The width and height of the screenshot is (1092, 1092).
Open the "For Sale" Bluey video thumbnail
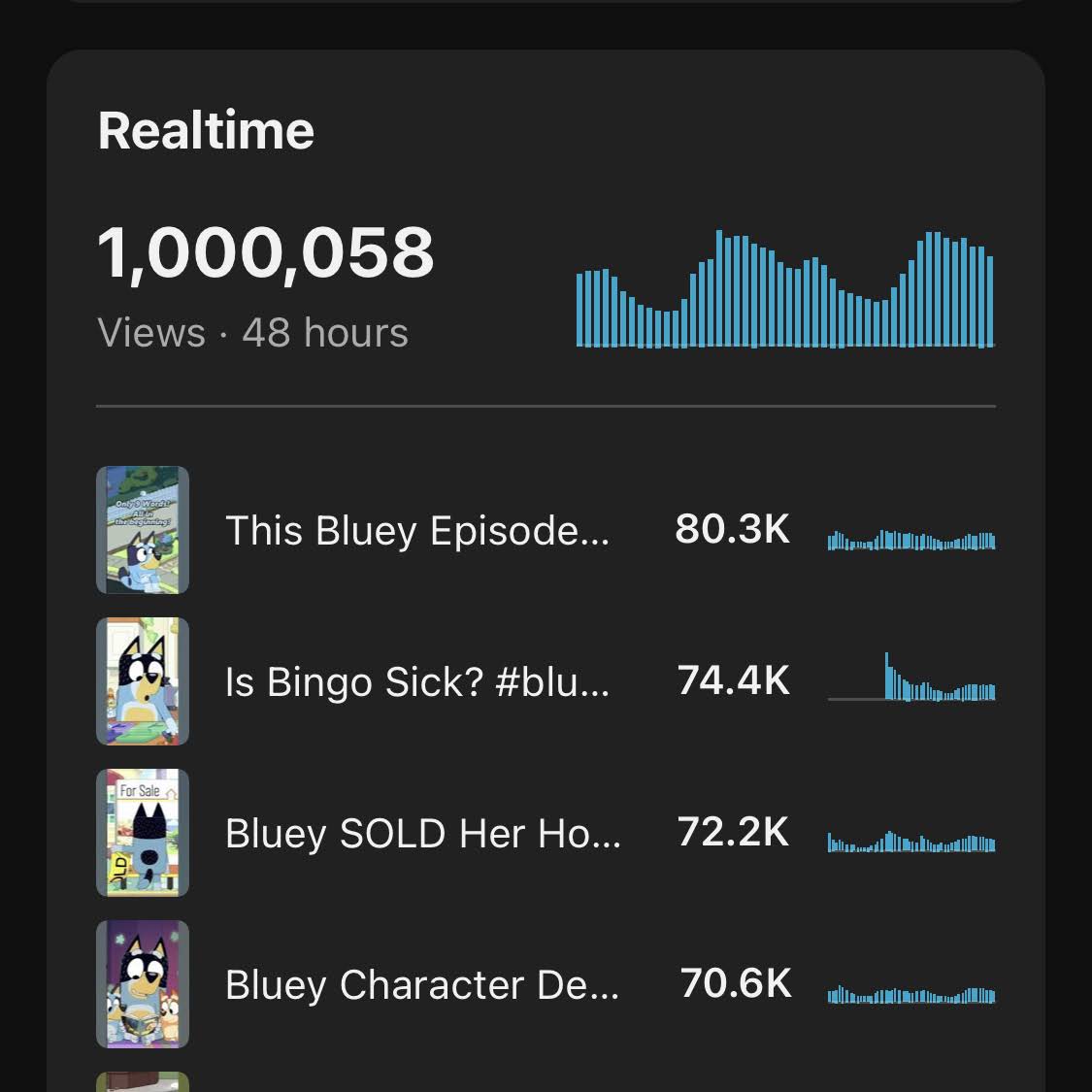(x=143, y=833)
